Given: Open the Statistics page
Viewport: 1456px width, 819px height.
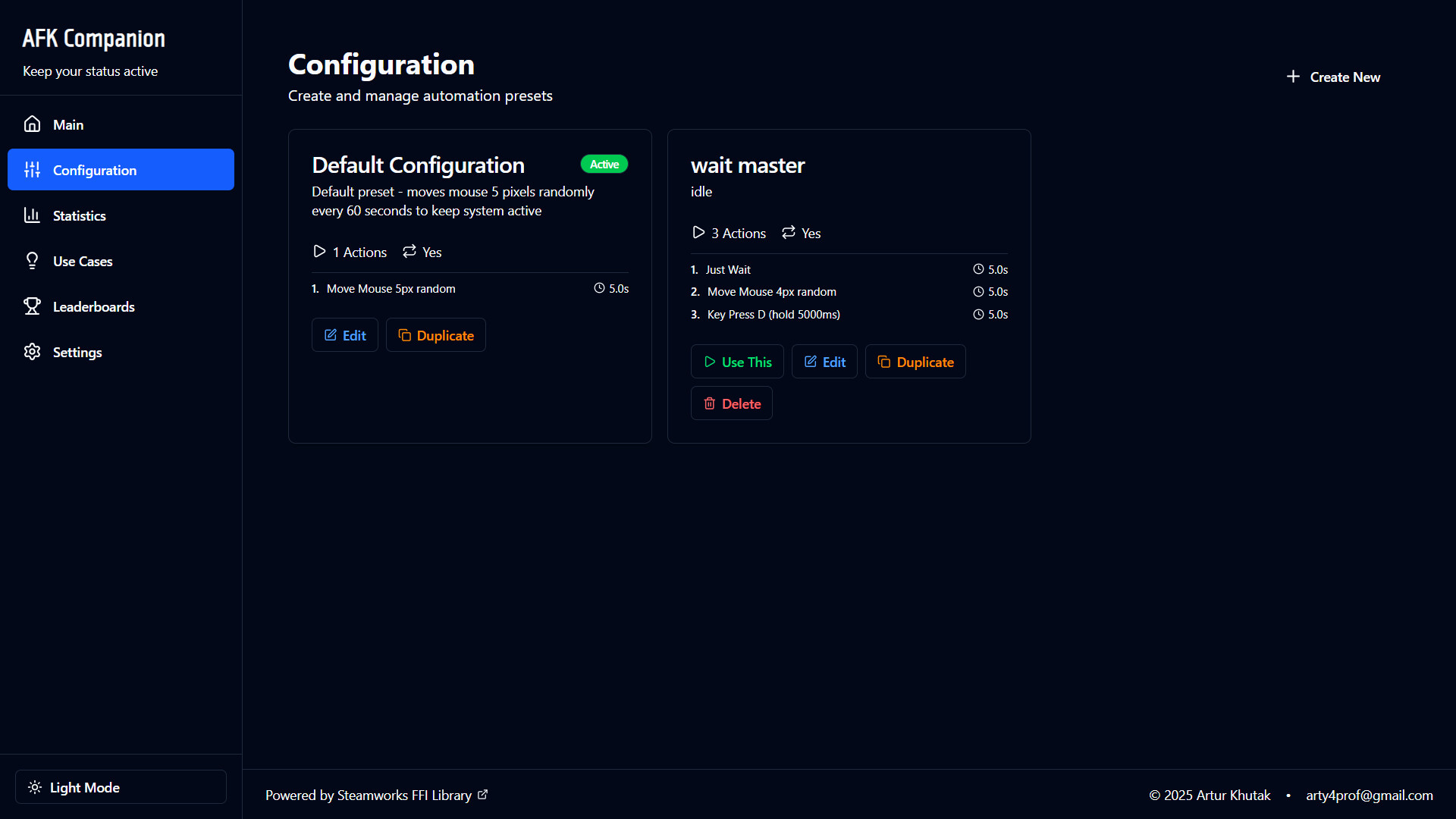Looking at the screenshot, I should pyautogui.click(x=80, y=216).
